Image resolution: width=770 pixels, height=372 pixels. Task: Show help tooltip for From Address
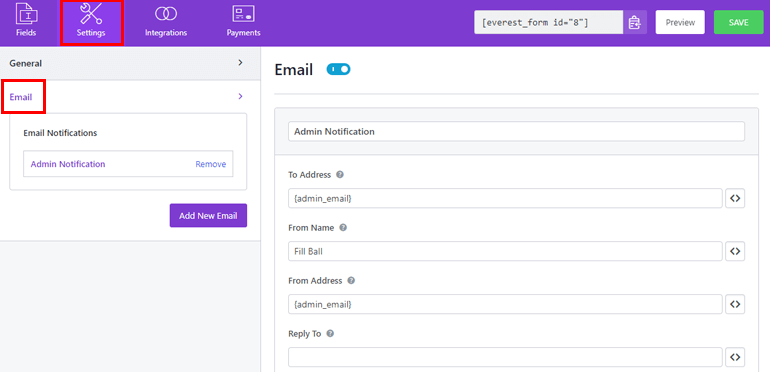[351, 281]
